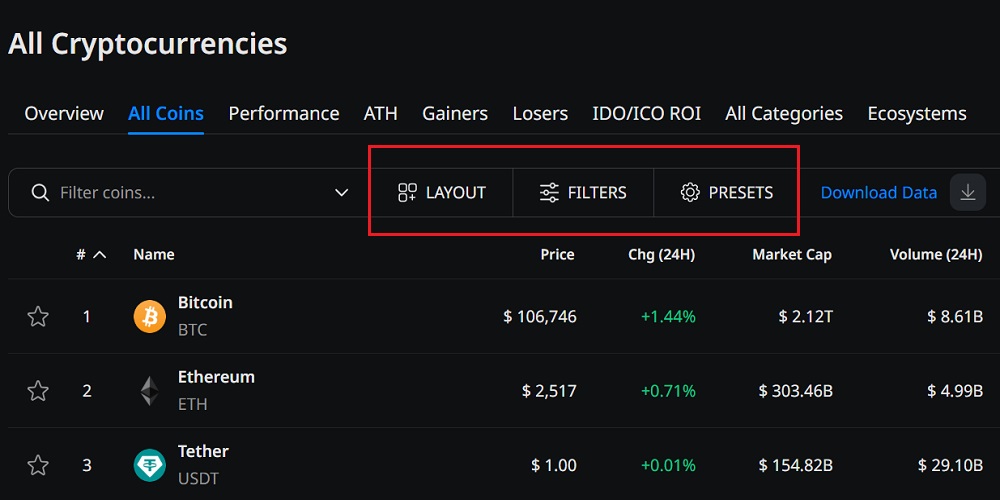Screen dimensions: 1000x500
Task: Open the Performance tab
Action: [284, 113]
